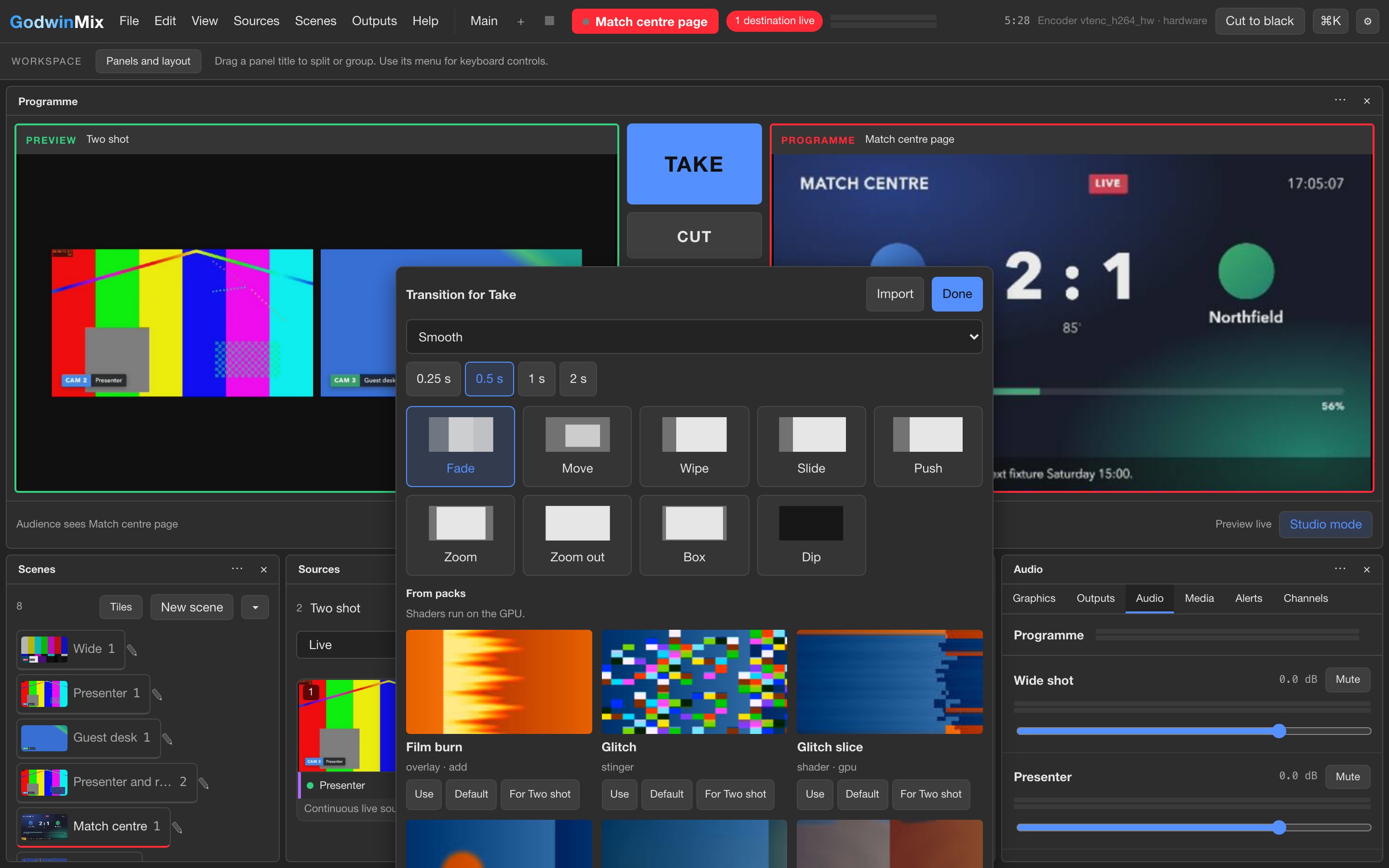Open the Smooth easing dropdown

tap(694, 337)
